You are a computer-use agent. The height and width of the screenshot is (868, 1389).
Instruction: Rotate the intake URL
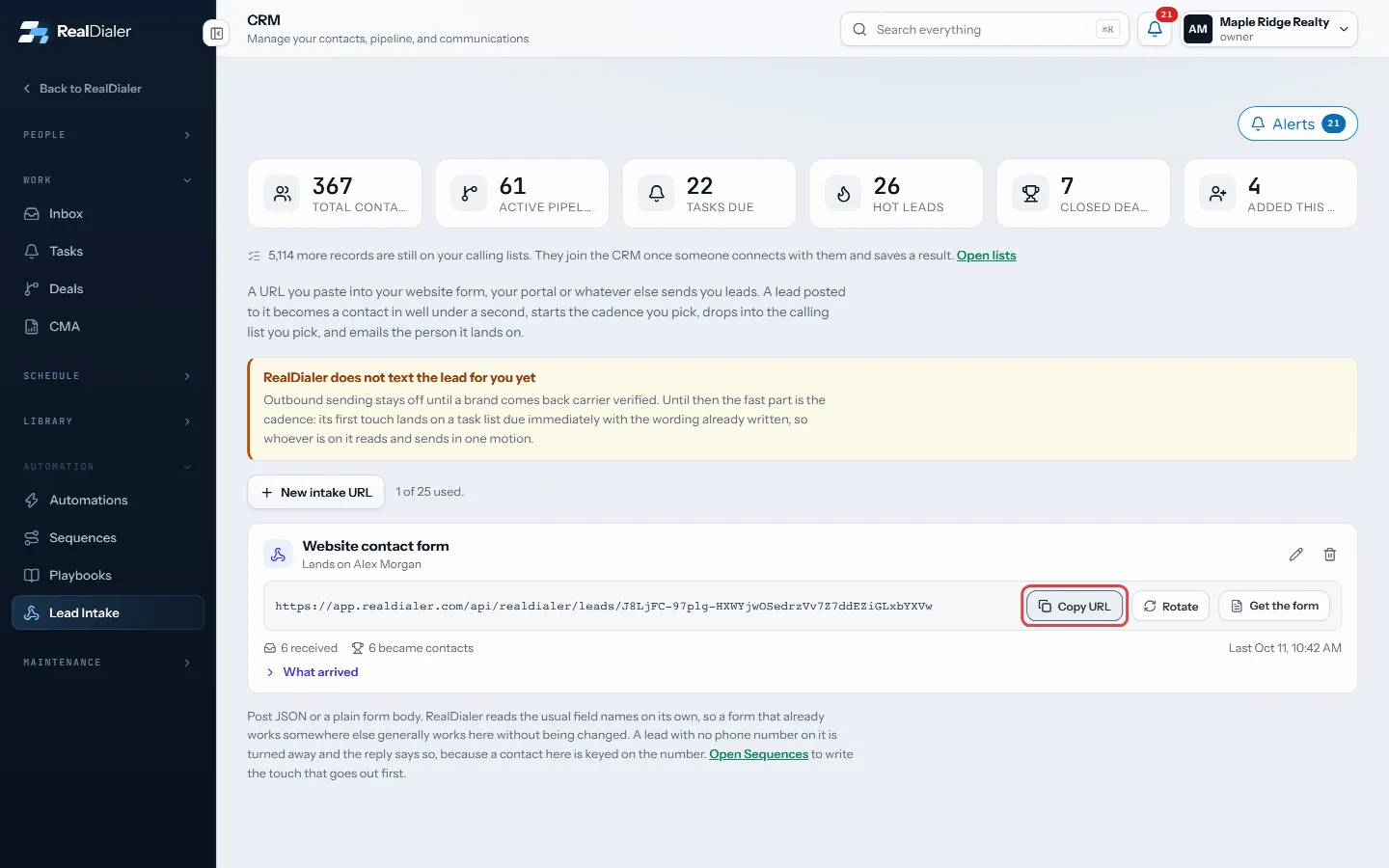[1170, 607]
